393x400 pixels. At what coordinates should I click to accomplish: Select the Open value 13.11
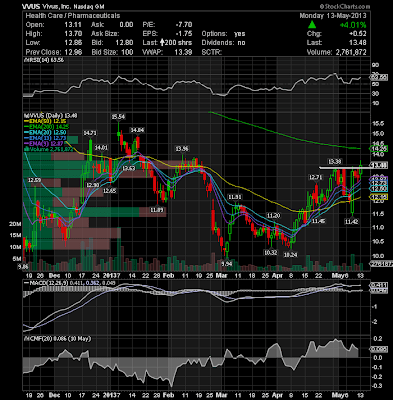pyautogui.click(x=73, y=25)
